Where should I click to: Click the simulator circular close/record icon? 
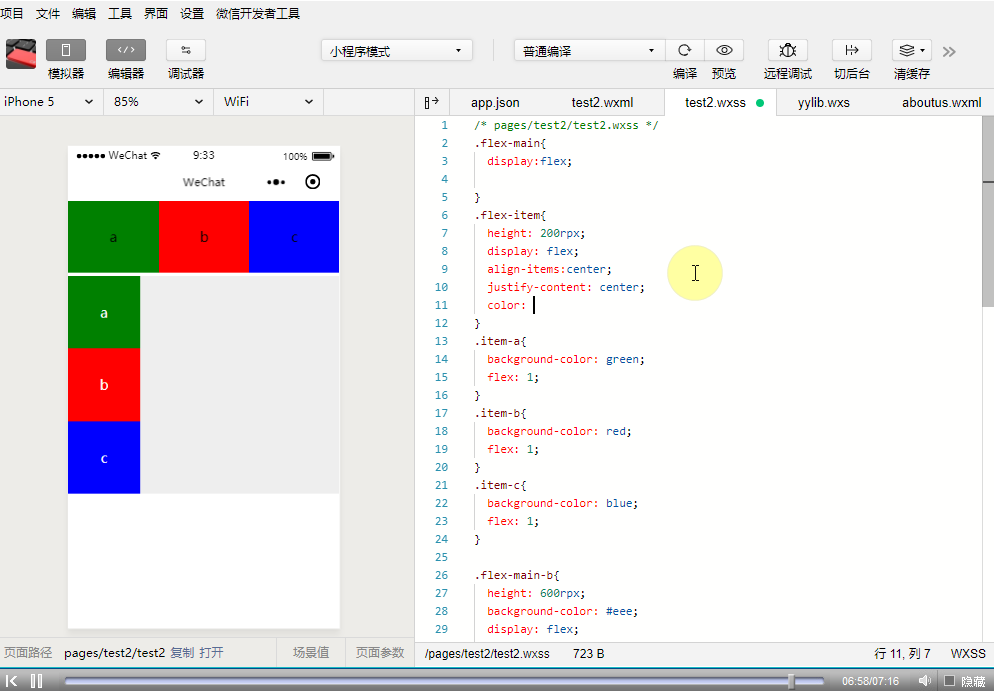tap(313, 182)
